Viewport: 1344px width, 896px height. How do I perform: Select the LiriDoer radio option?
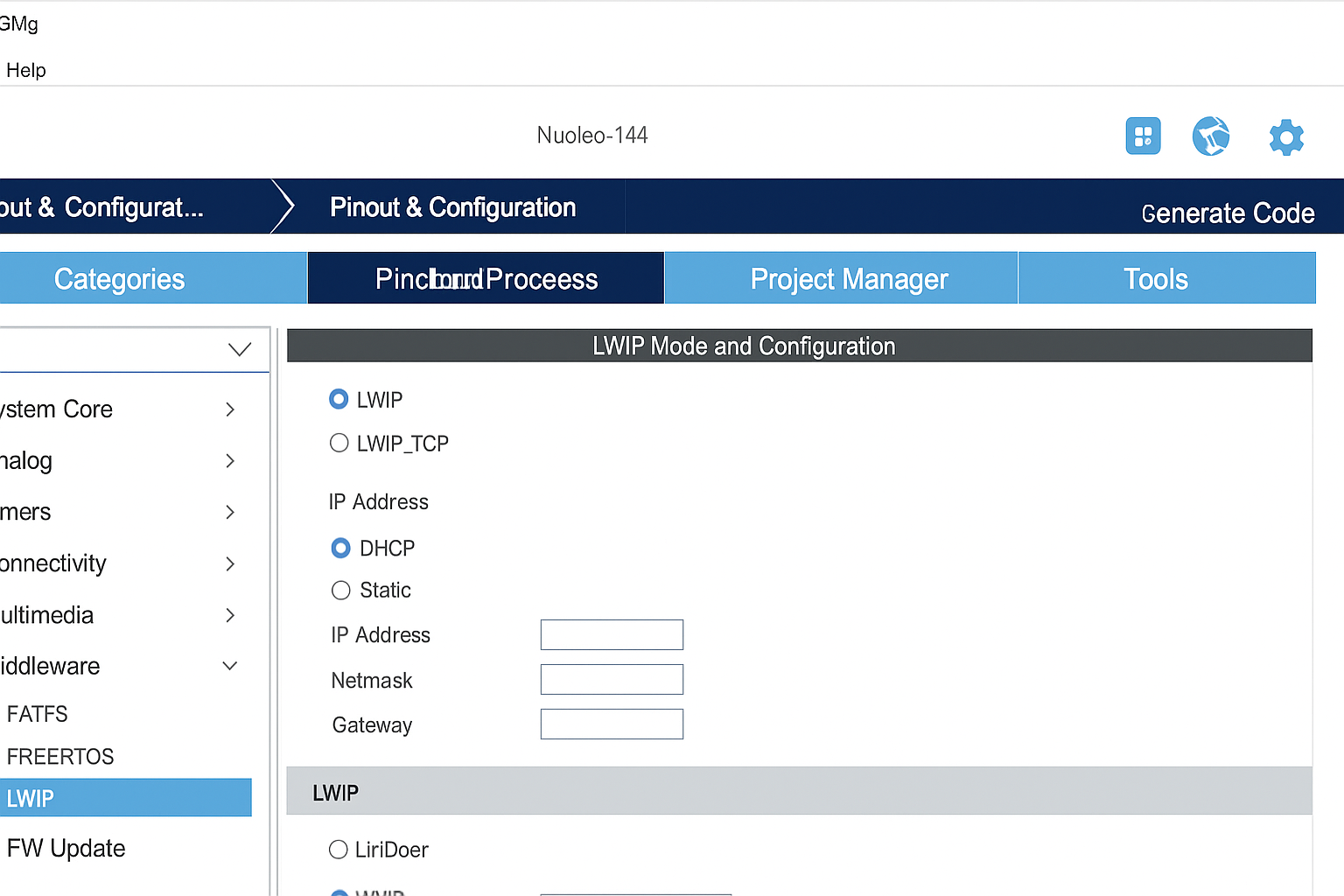coord(338,849)
